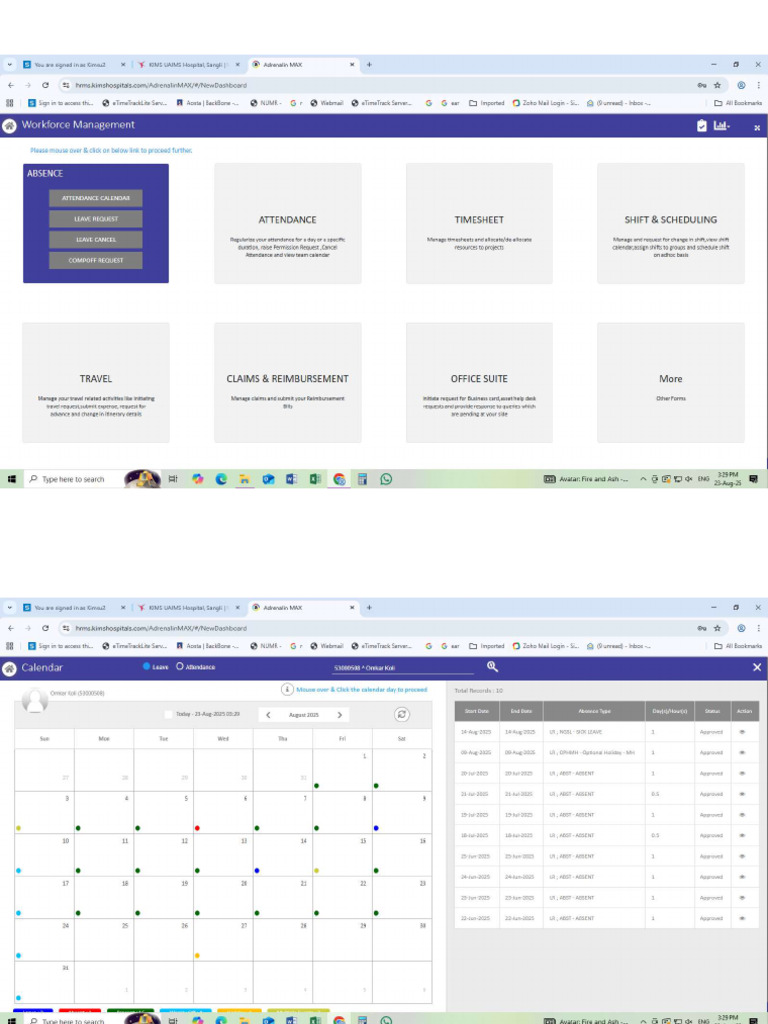
Task: Go to previous month with left chevron
Action: (268, 715)
